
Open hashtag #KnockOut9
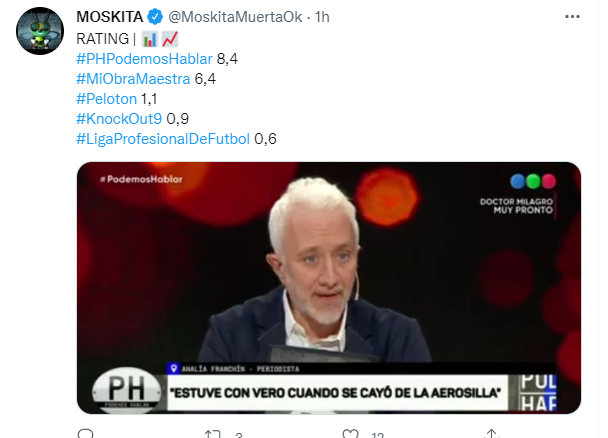pos(119,119)
